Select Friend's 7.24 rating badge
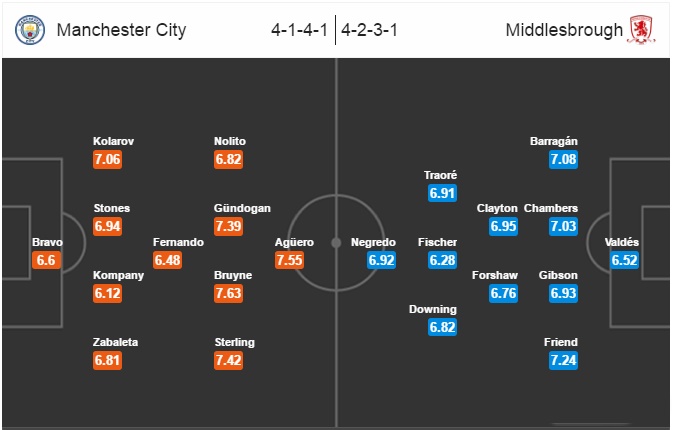Viewport: 673px width, 430px height. [x=564, y=360]
